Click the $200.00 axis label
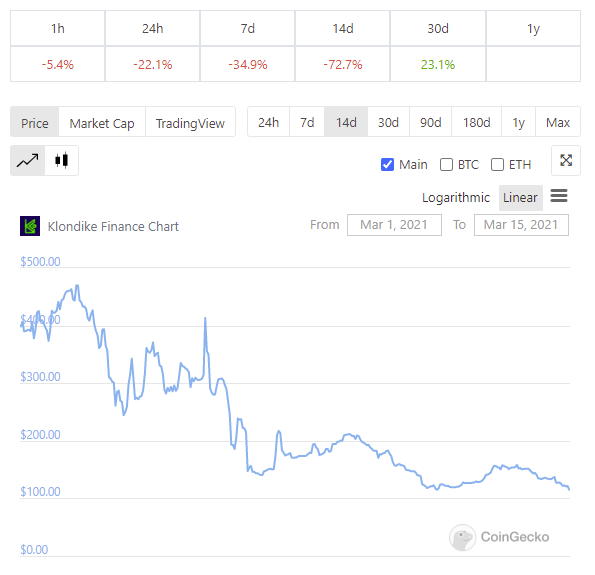 [40, 435]
